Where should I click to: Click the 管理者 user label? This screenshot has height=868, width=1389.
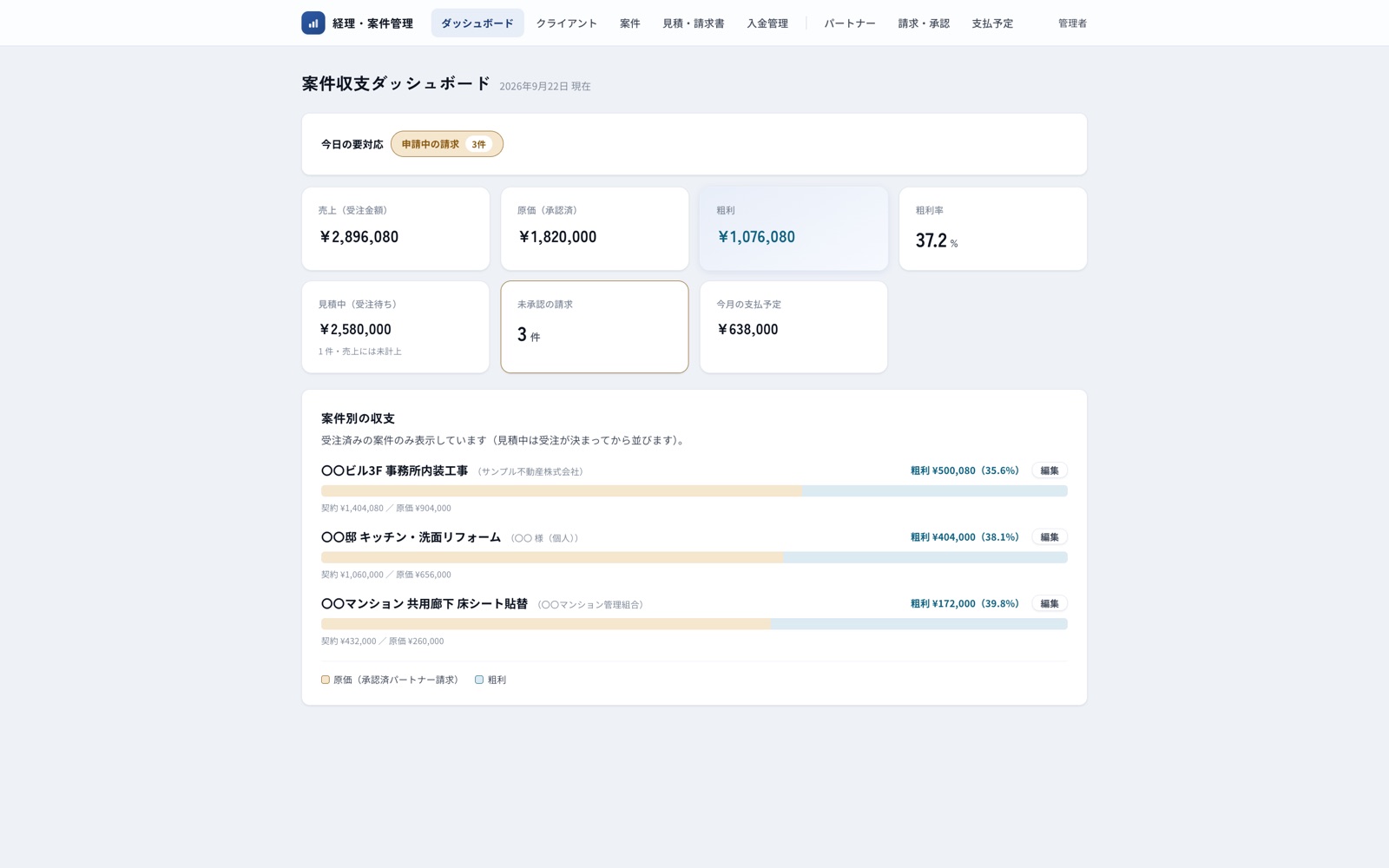coord(1072,23)
